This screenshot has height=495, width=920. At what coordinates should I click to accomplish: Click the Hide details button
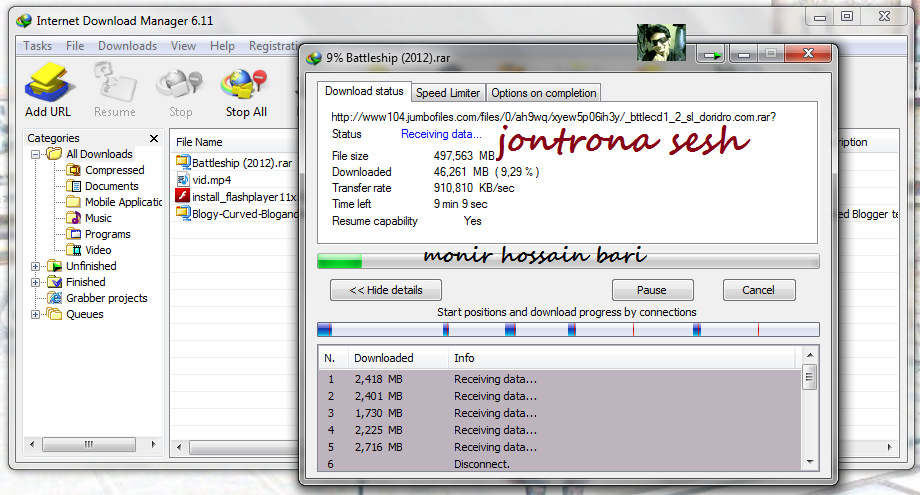click(x=385, y=290)
